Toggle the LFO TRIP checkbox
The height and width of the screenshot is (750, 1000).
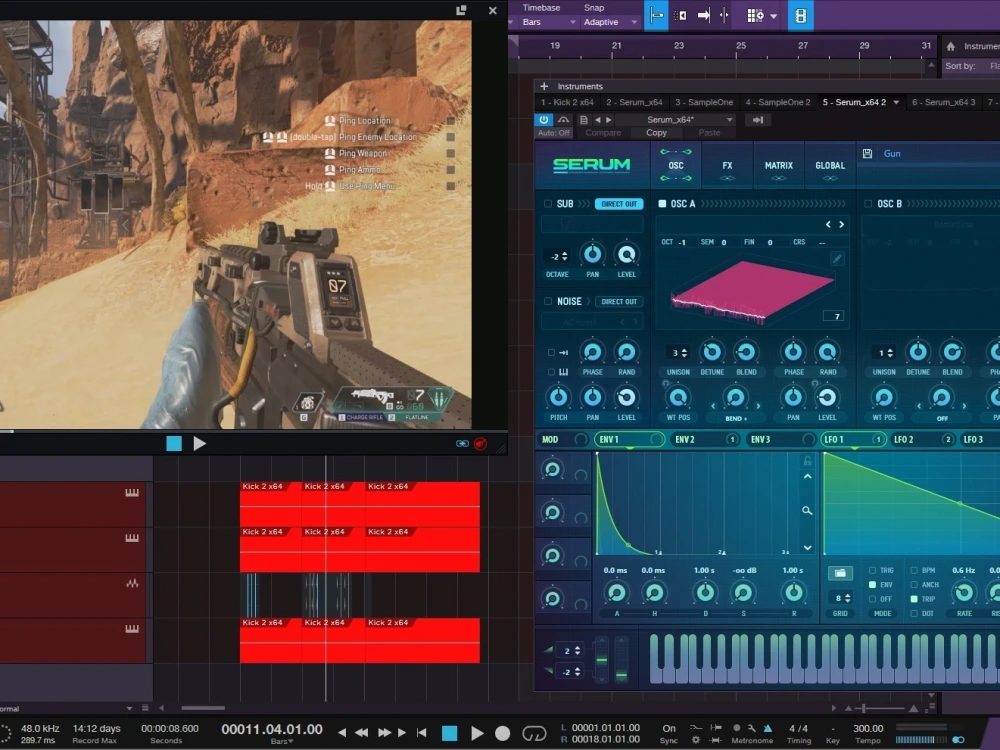[914, 599]
